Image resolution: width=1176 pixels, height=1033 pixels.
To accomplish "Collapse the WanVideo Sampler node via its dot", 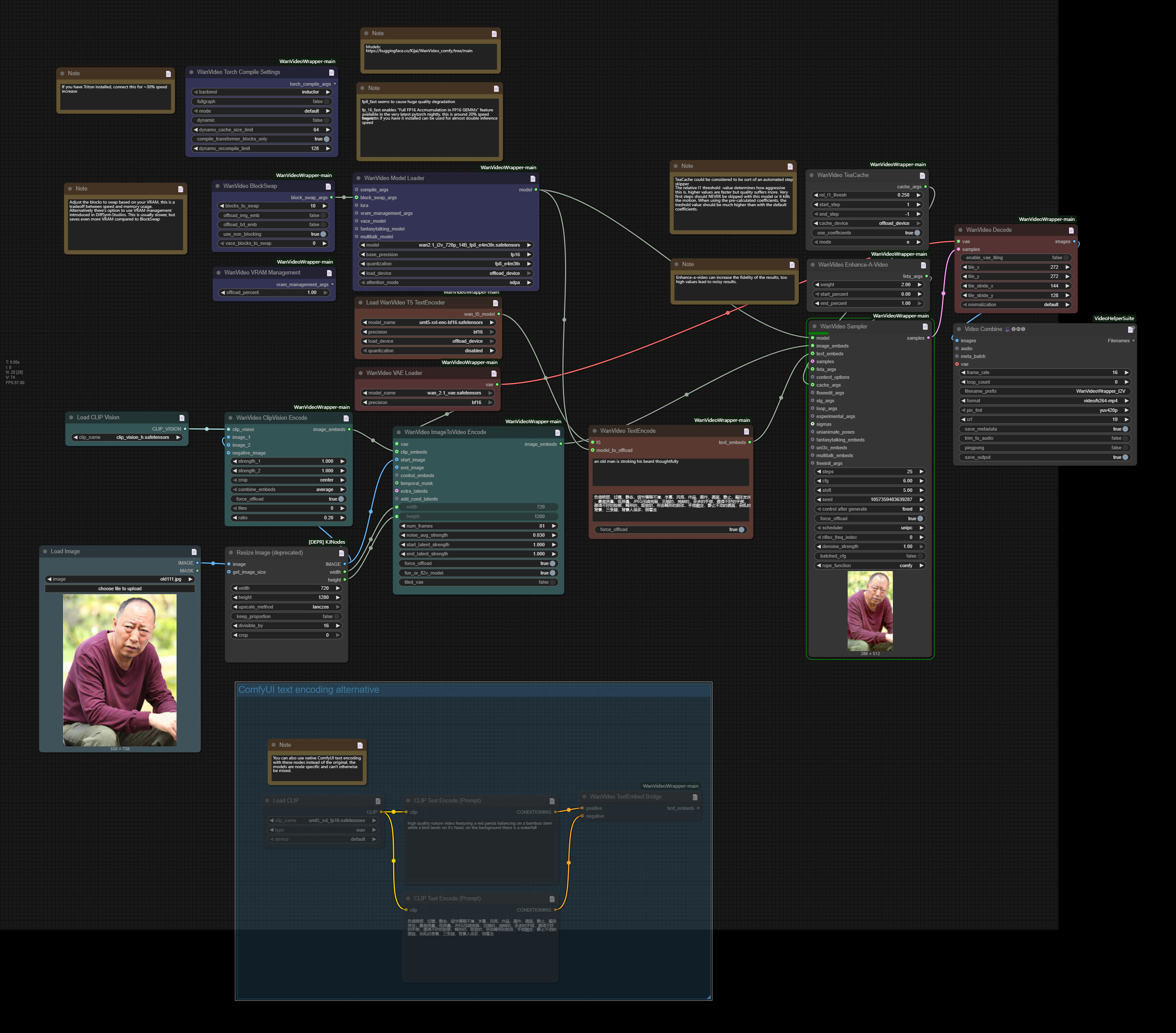I will point(815,326).
